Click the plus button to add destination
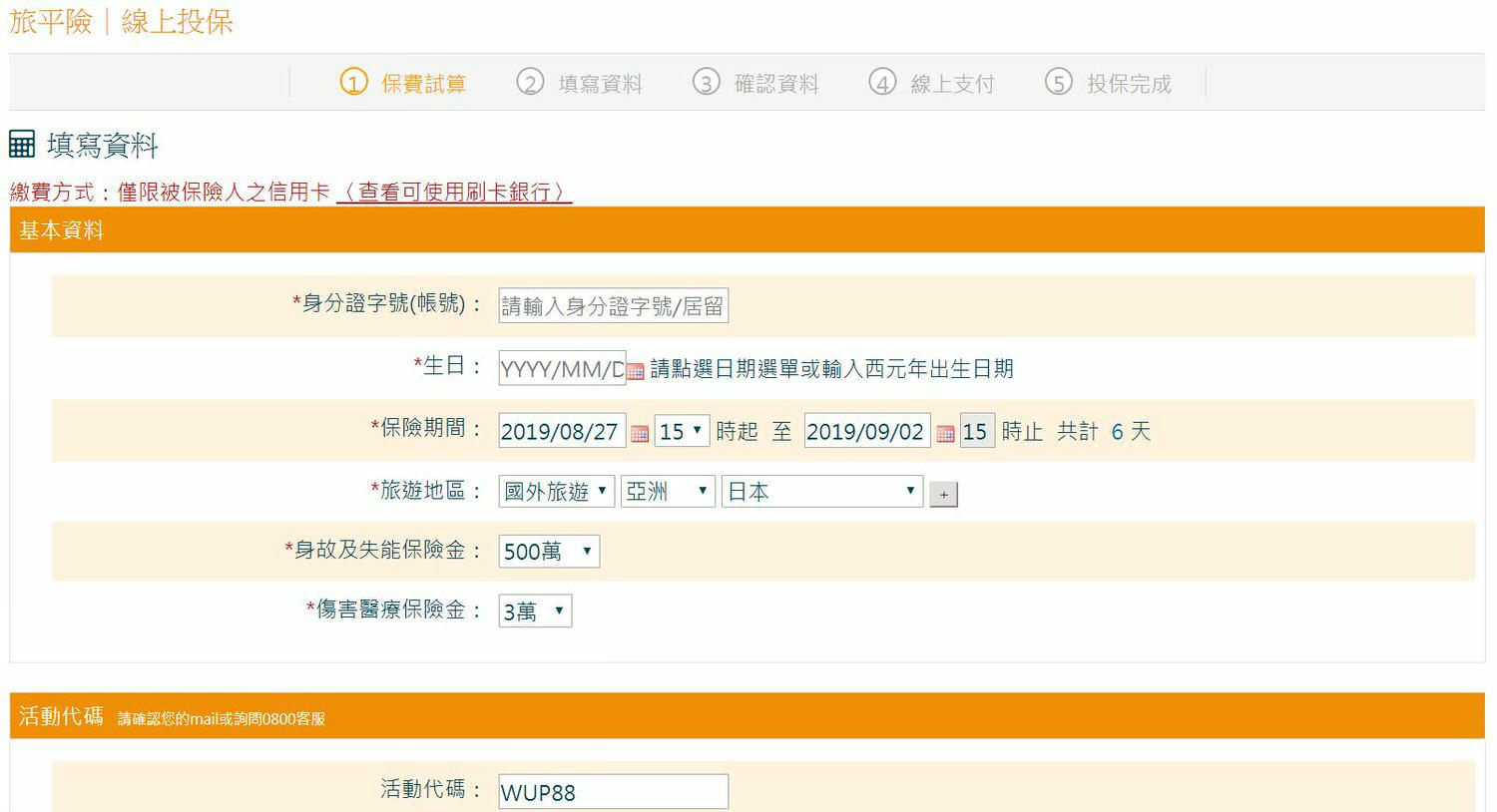The width and height of the screenshot is (1497, 812). [x=943, y=494]
